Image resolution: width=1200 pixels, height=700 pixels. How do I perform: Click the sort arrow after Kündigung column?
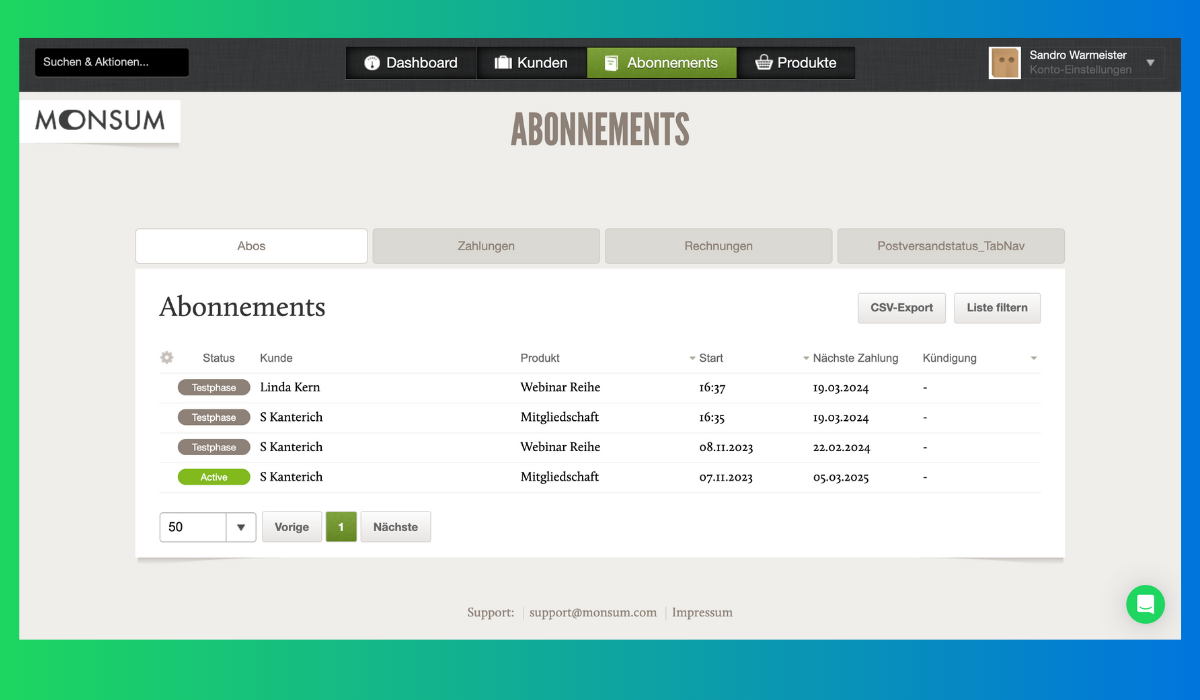click(1033, 358)
